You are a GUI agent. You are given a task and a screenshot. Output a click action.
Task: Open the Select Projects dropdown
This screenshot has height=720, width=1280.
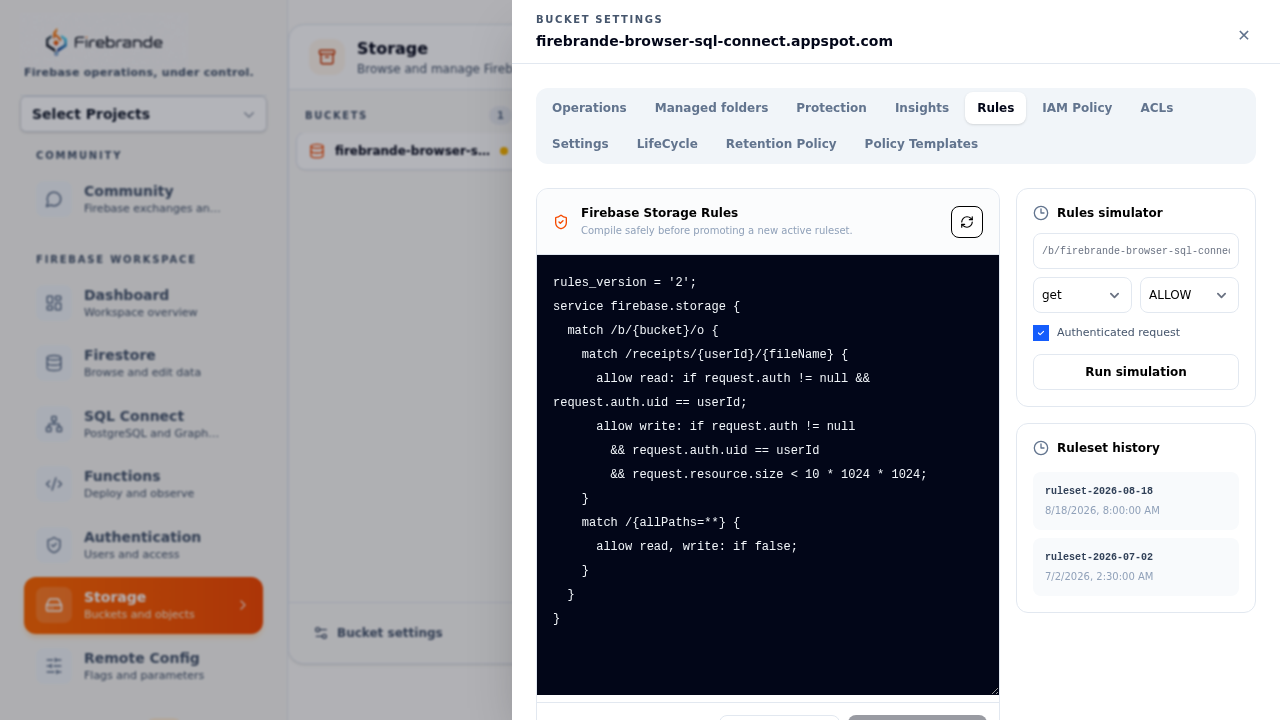coord(143,114)
